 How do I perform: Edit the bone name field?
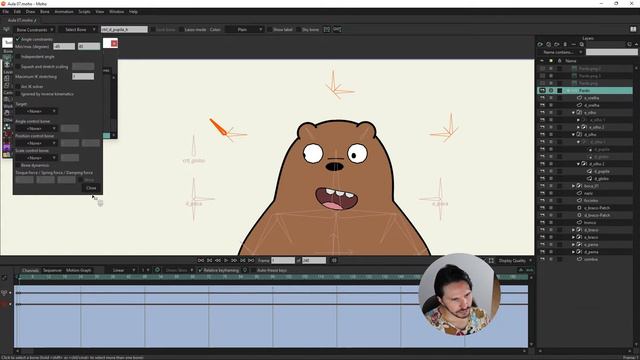(x=124, y=29)
